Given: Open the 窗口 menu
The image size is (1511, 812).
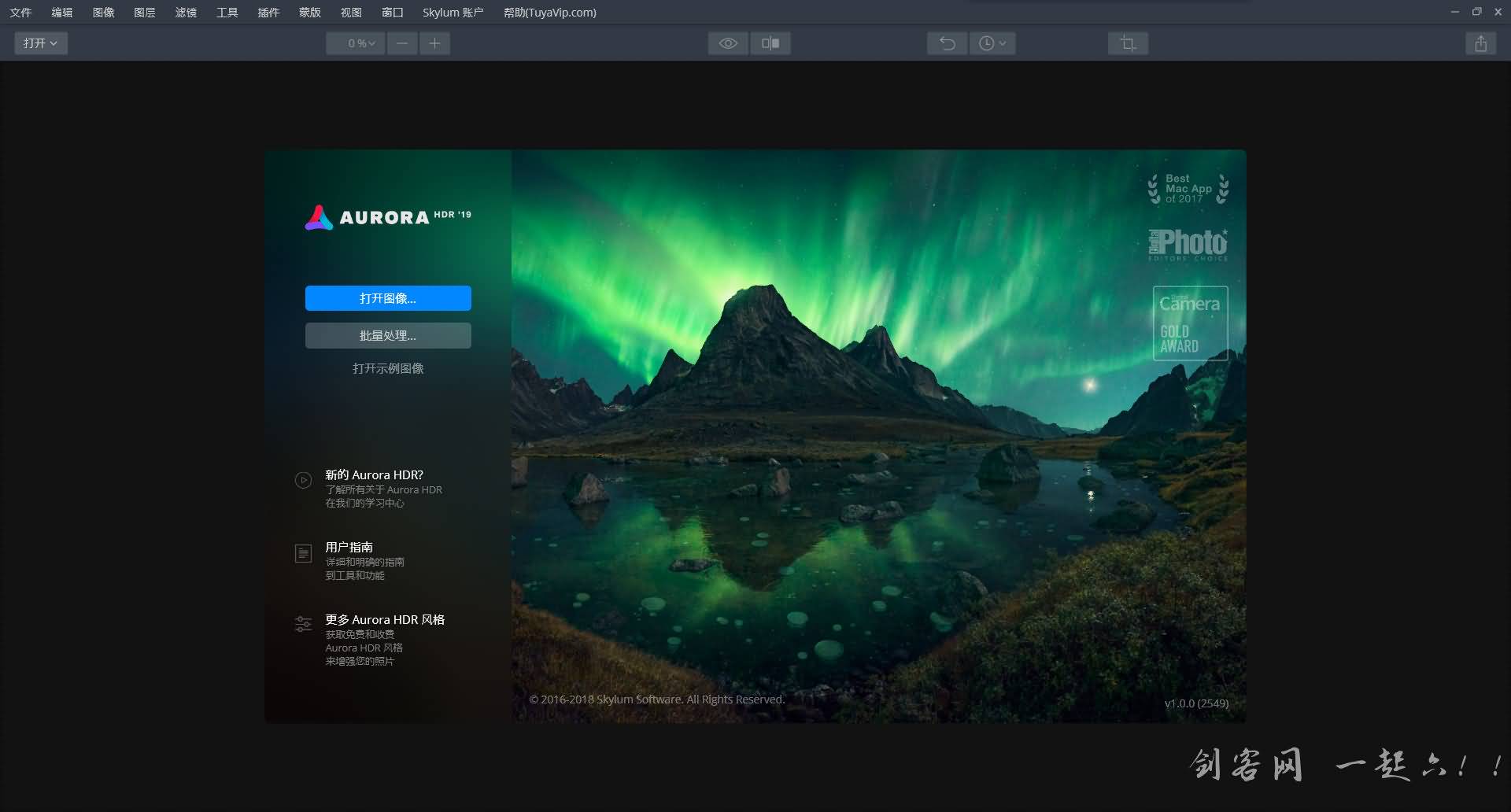Looking at the screenshot, I should pyautogui.click(x=393, y=12).
